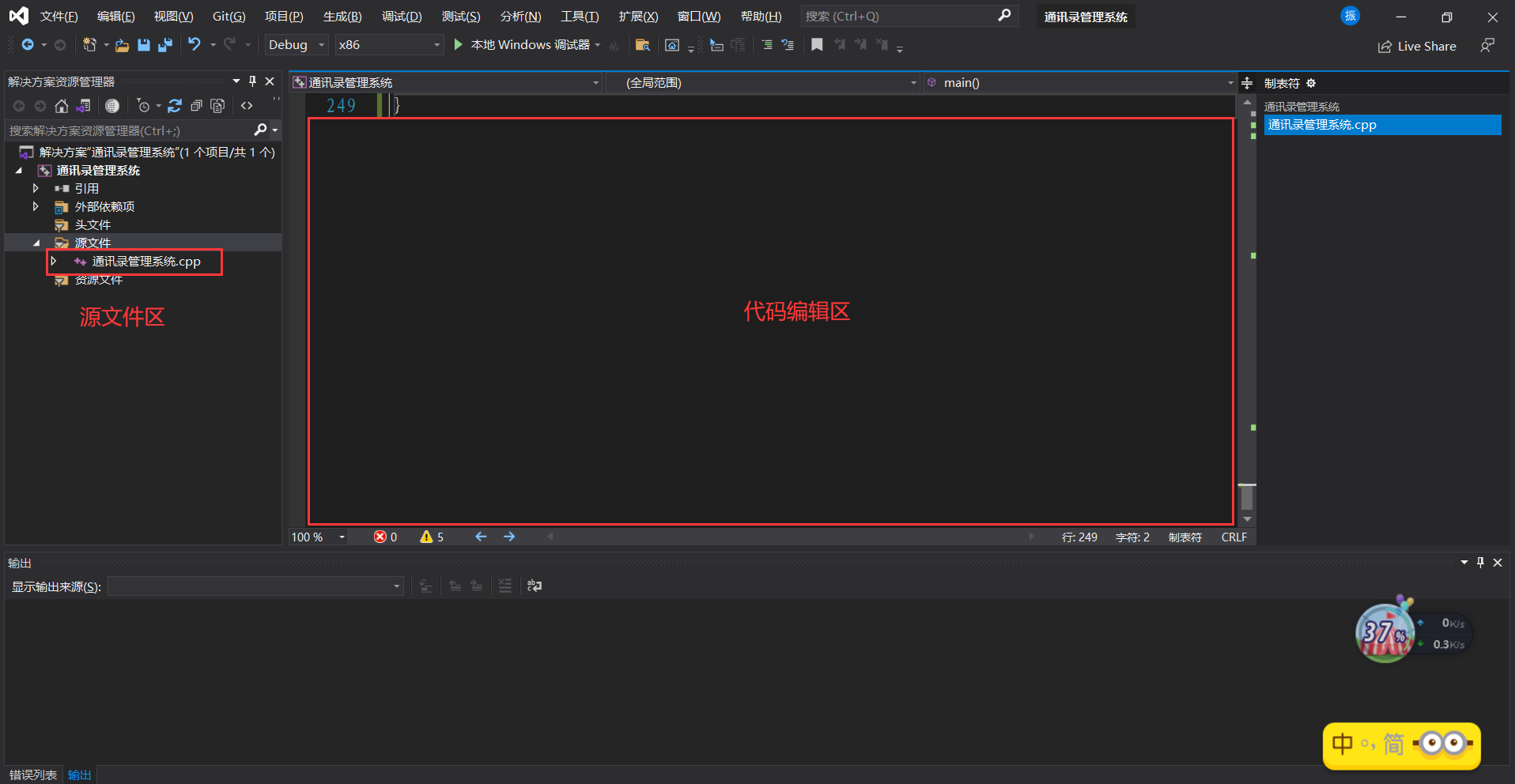Screen dimensions: 1515x784
Task: Open the 调试(D) menu
Action: tap(402, 17)
